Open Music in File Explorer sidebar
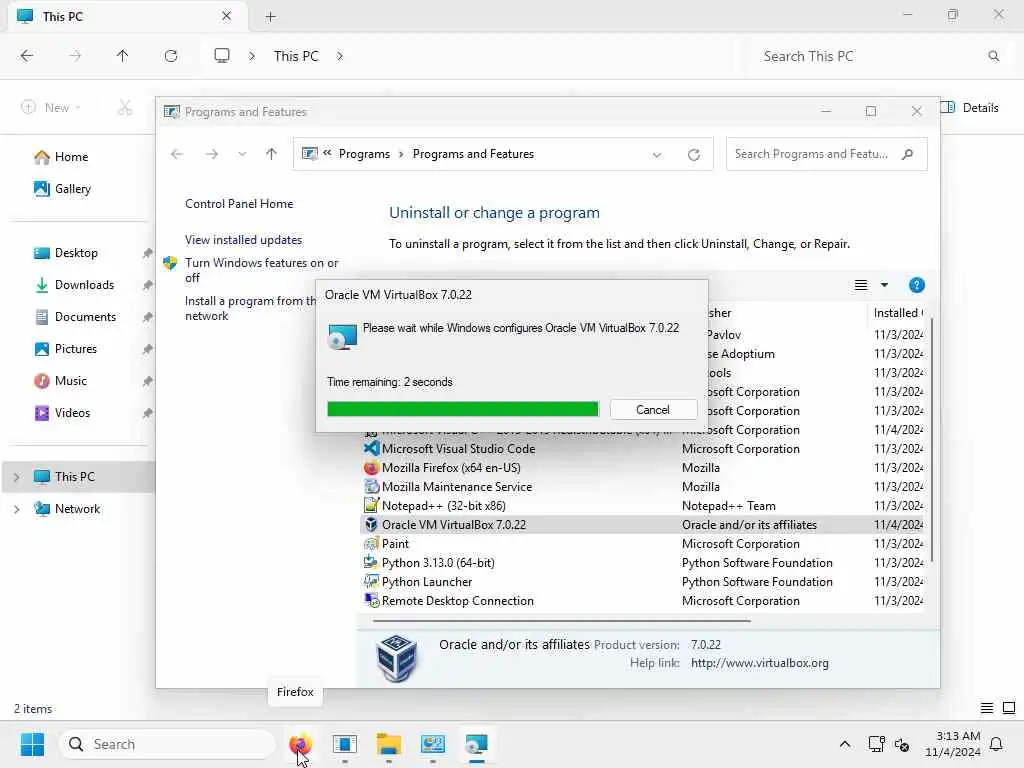Screen dimensions: 1024x768 [71, 381]
